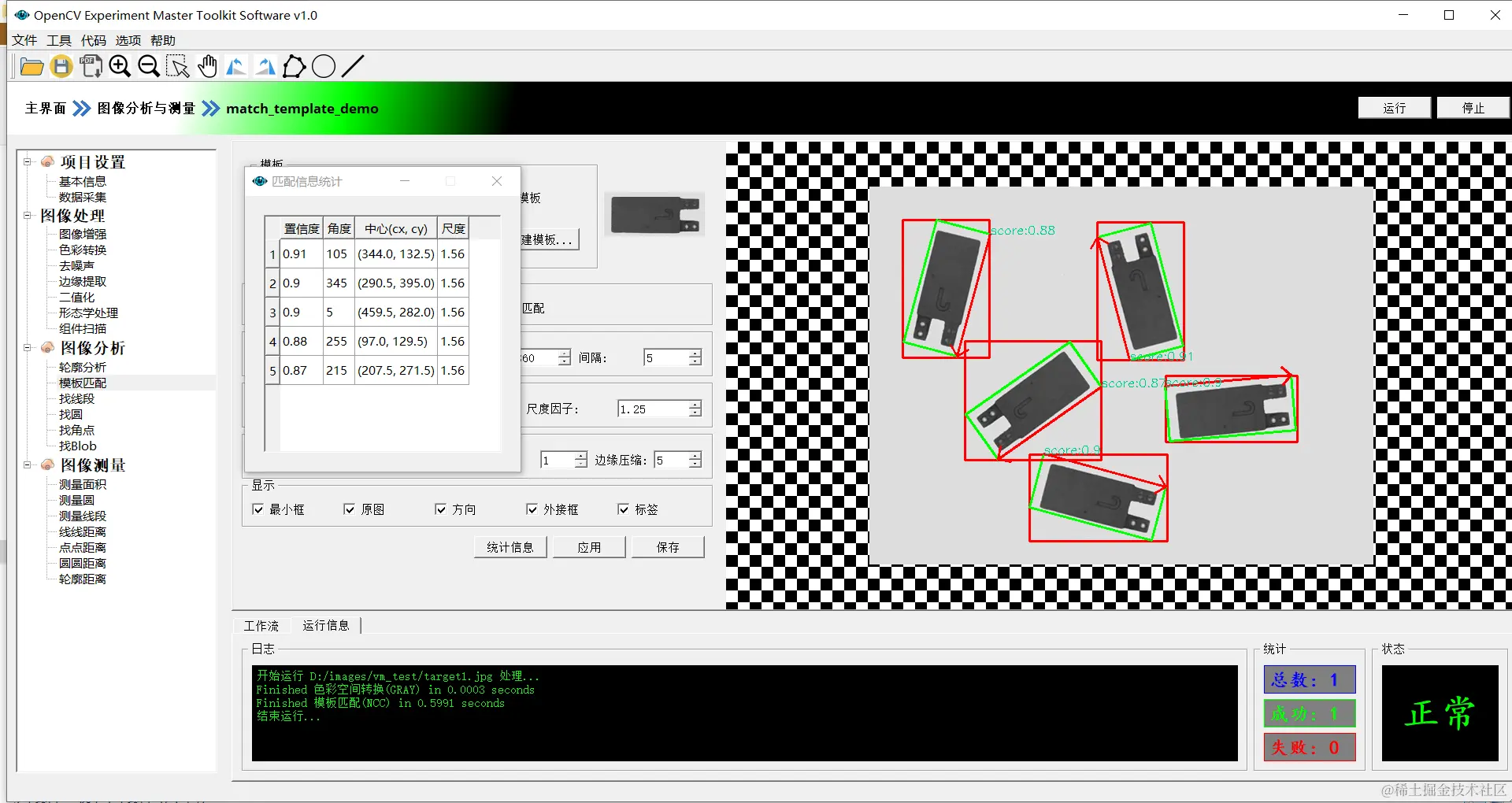This screenshot has width=1512, height=803.
Task: Select the zoom out magnifier tool
Action: click(149, 67)
